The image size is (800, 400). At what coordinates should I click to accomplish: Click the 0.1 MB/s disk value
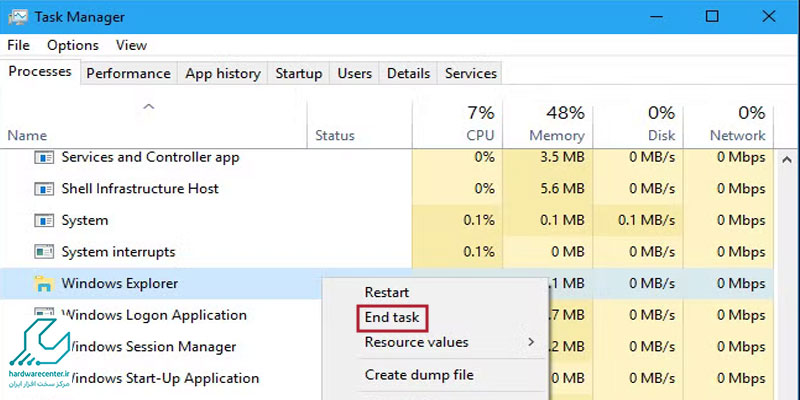tap(646, 221)
